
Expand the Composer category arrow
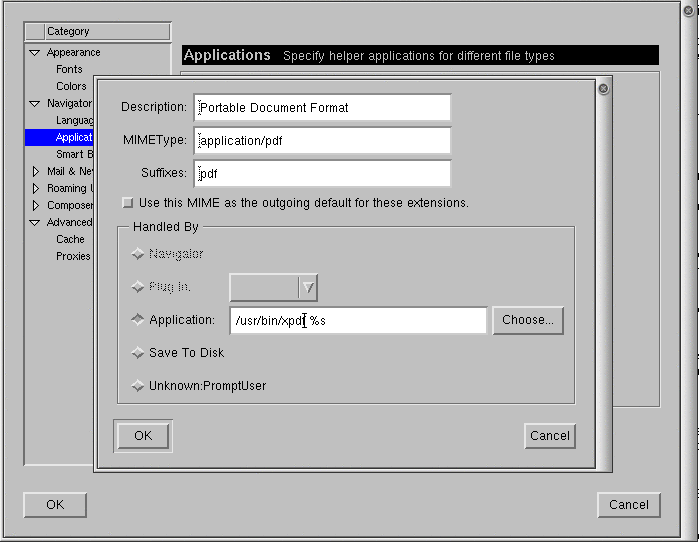point(35,206)
